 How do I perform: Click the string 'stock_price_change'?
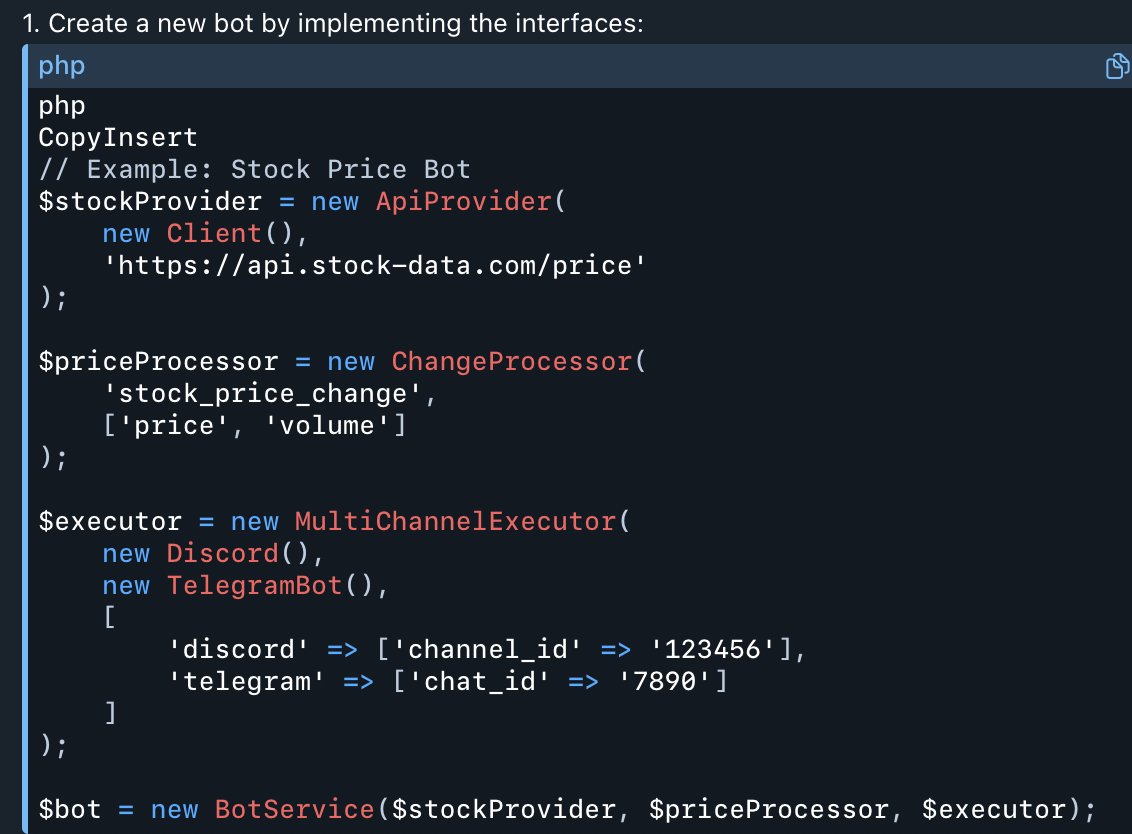pyautogui.click(x=262, y=394)
